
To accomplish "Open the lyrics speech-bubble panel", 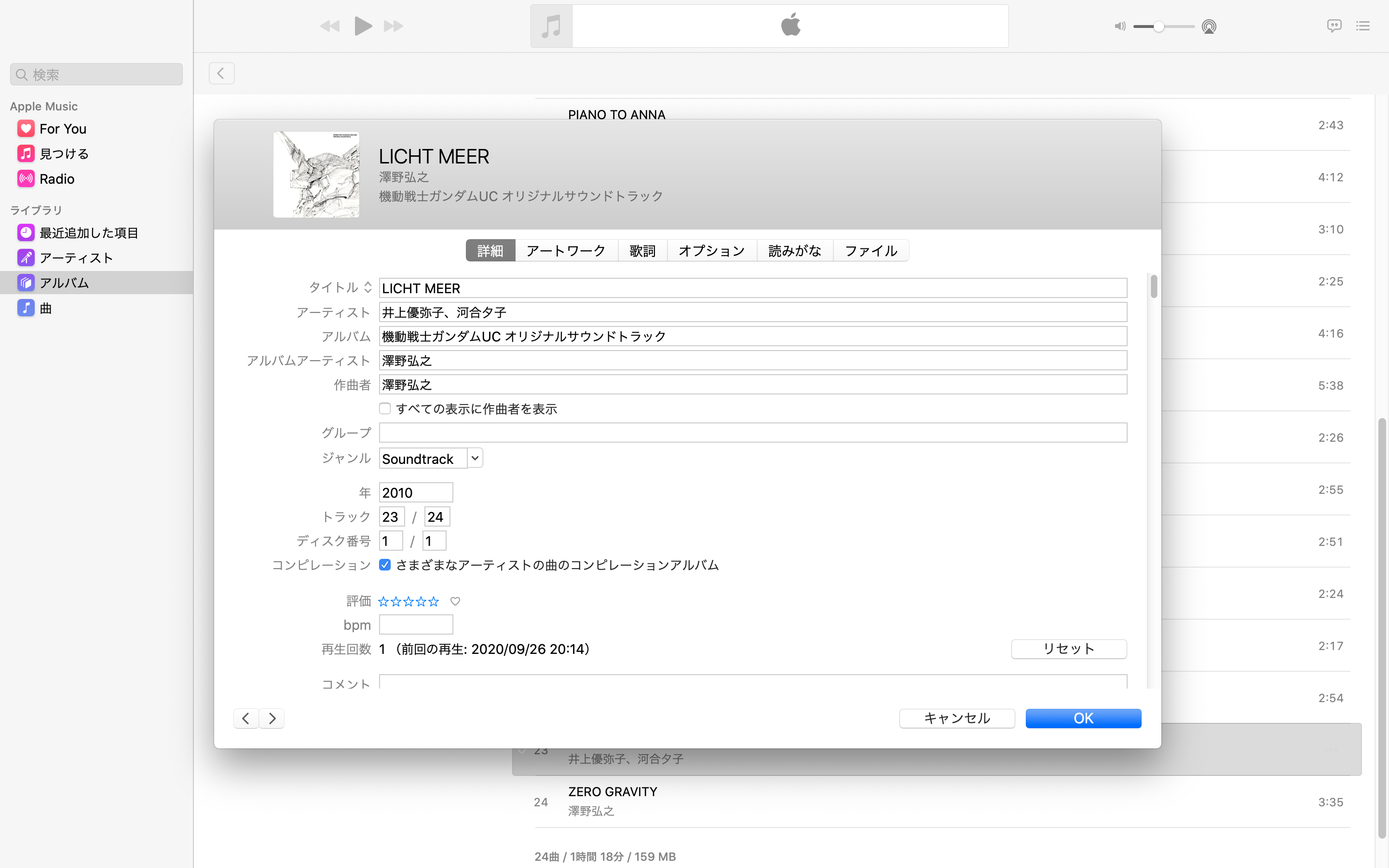I will [x=1334, y=26].
